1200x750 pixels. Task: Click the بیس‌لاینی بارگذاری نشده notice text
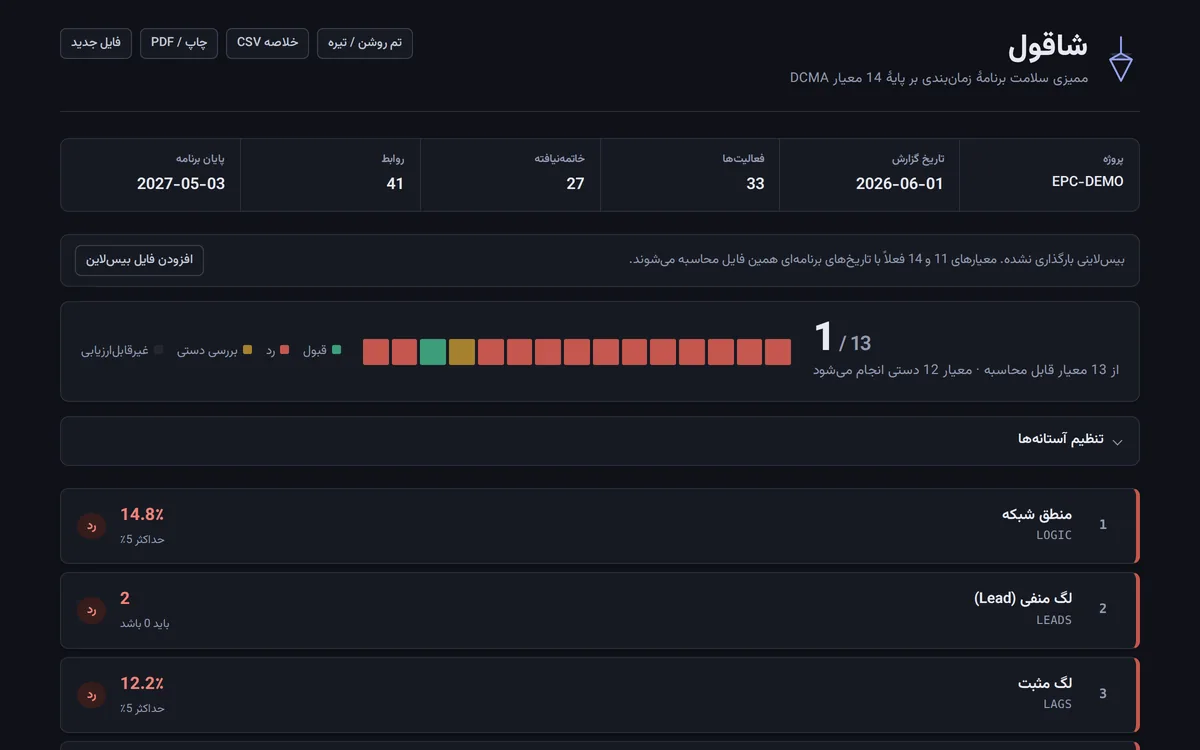(x=877, y=260)
